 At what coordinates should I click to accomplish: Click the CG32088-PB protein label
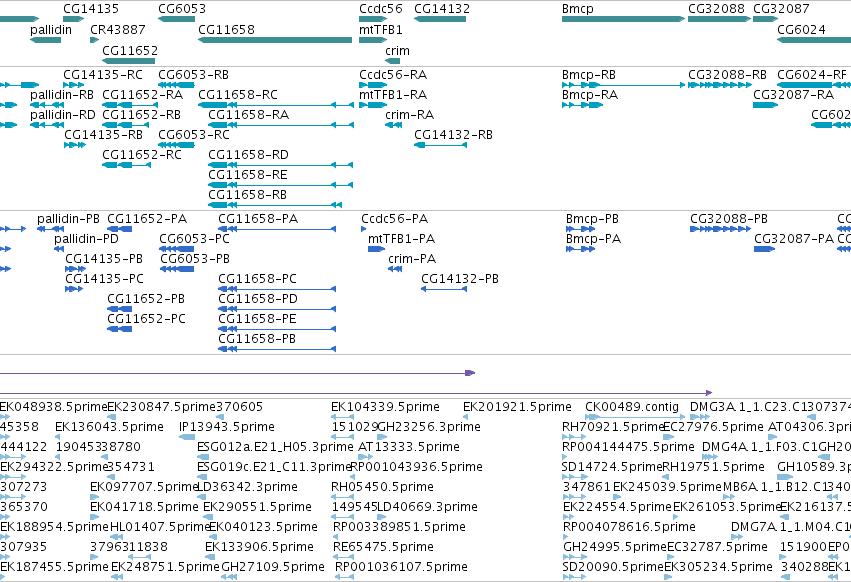tap(728, 219)
